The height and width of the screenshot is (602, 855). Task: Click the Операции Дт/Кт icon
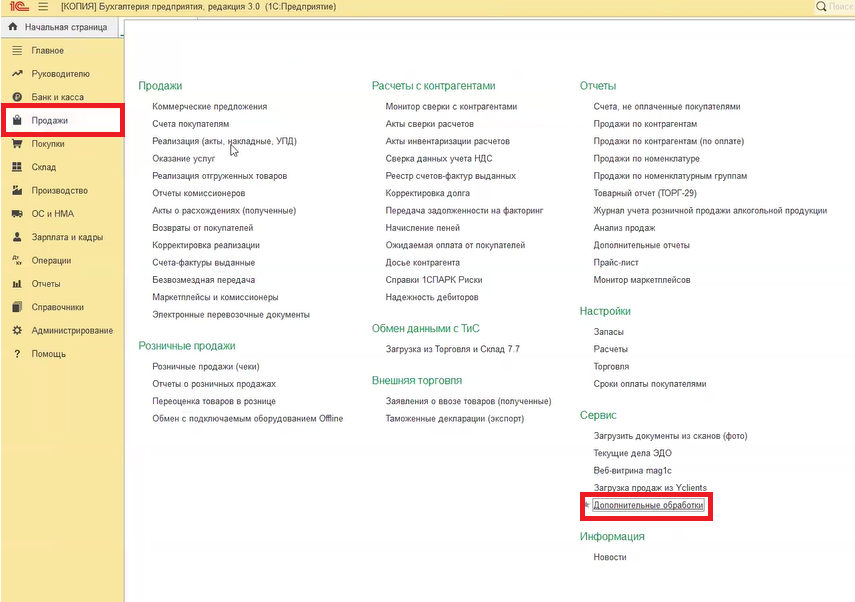pos(17,261)
